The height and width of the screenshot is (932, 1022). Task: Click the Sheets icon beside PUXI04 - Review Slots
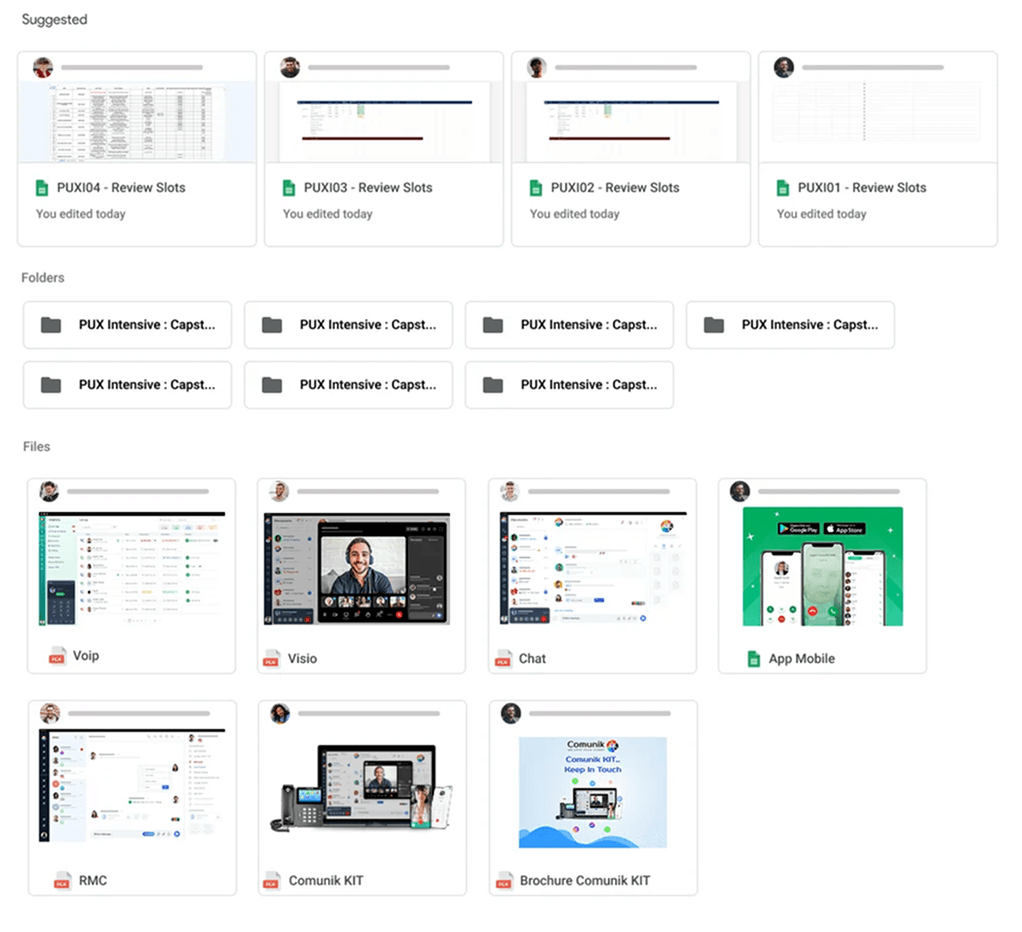[42, 188]
